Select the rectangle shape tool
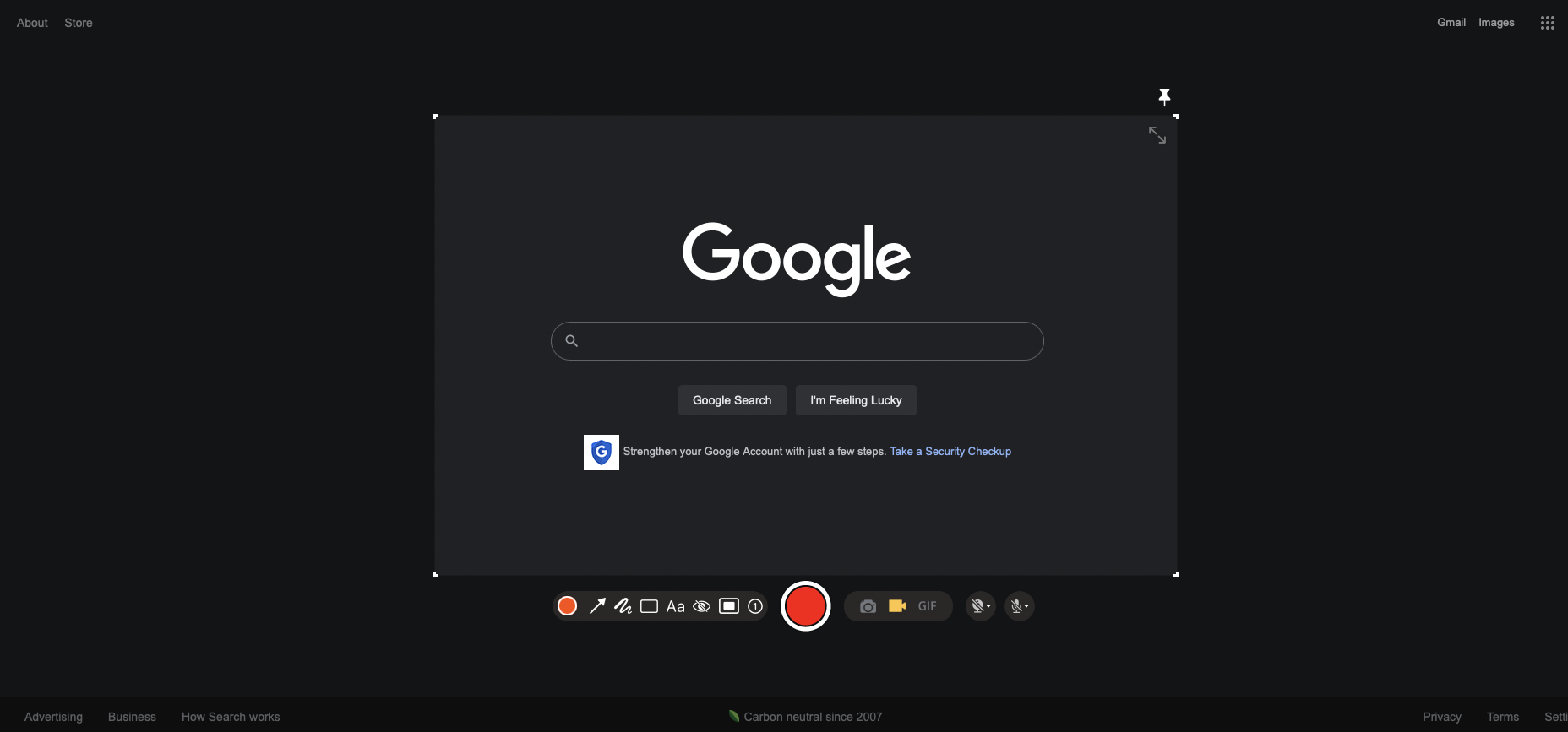 click(650, 606)
